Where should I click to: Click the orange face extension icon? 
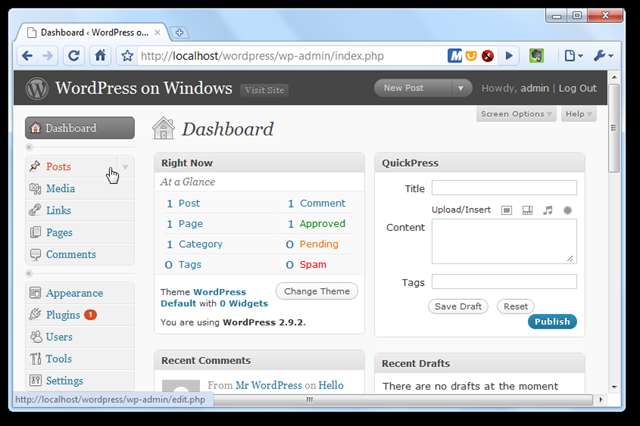click(471, 55)
